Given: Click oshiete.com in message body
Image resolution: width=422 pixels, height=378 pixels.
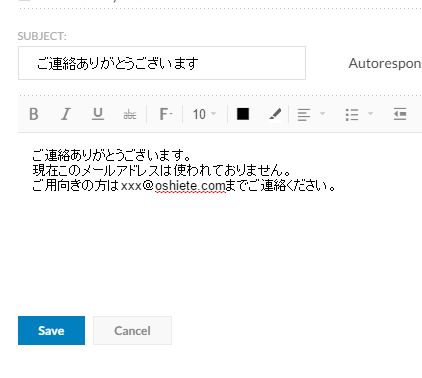Looking at the screenshot, I should tap(190, 186).
